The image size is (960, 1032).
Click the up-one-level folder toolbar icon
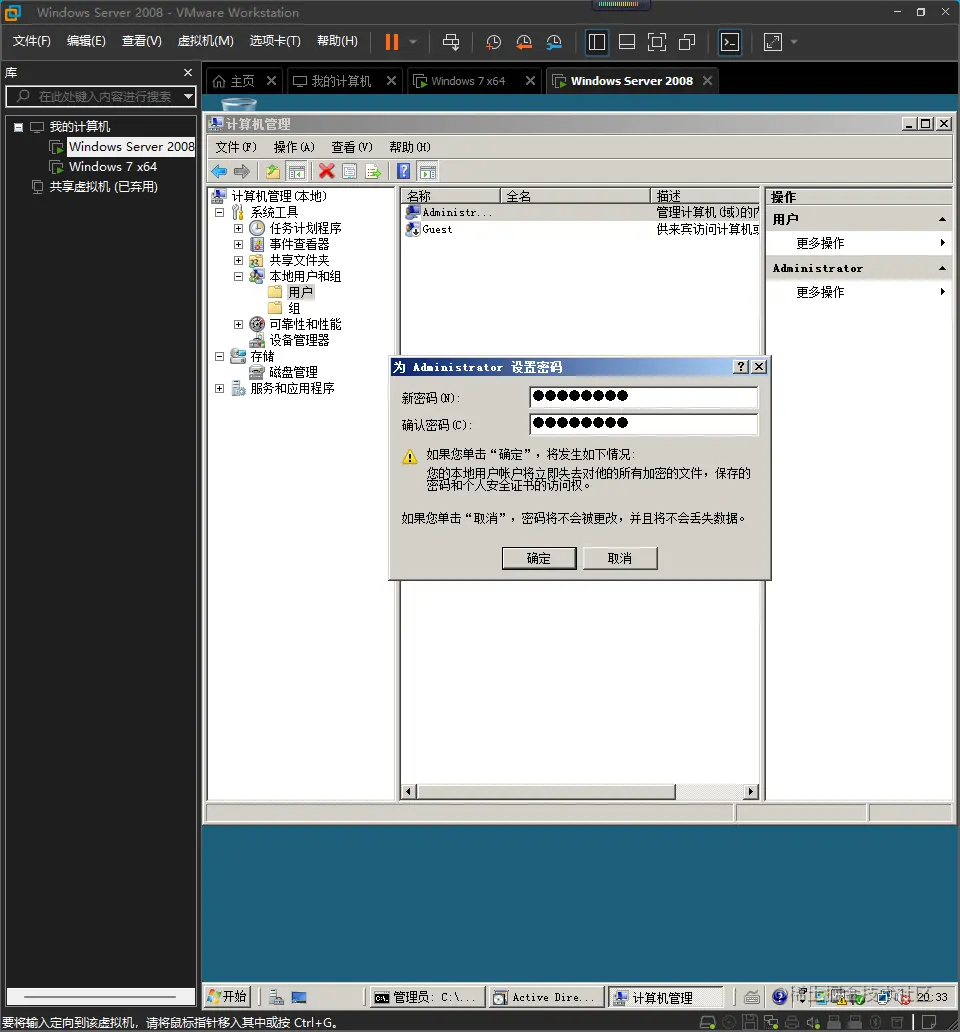[x=272, y=172]
